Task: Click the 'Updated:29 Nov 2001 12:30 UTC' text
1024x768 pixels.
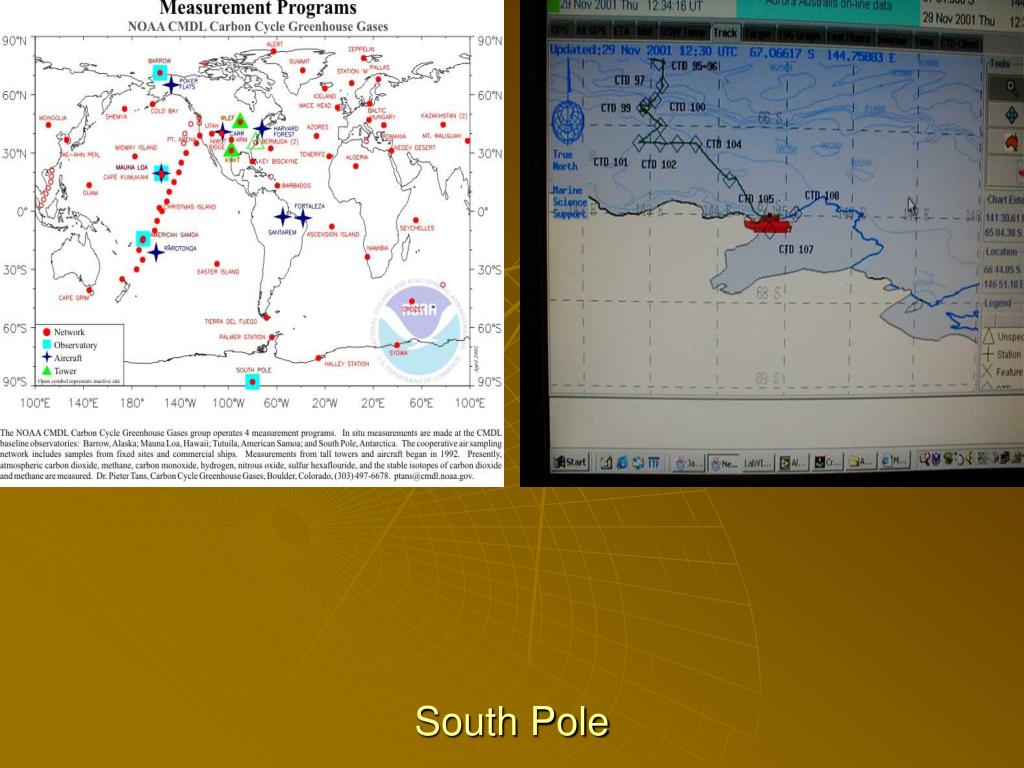Action: coord(643,51)
